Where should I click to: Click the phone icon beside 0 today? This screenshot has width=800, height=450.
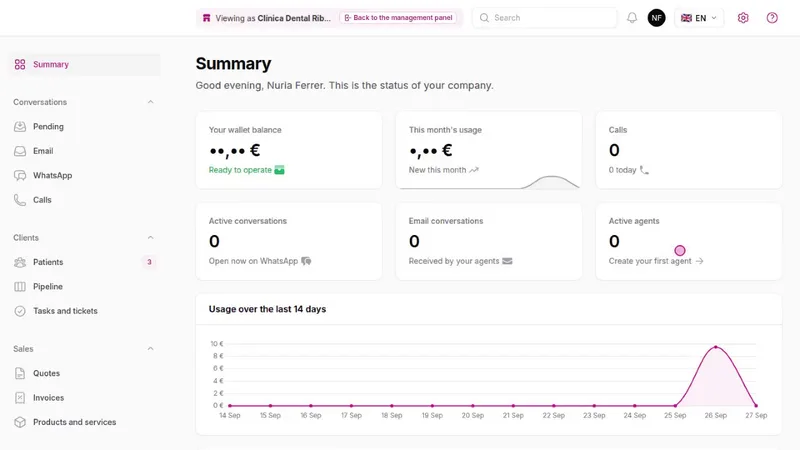point(644,170)
